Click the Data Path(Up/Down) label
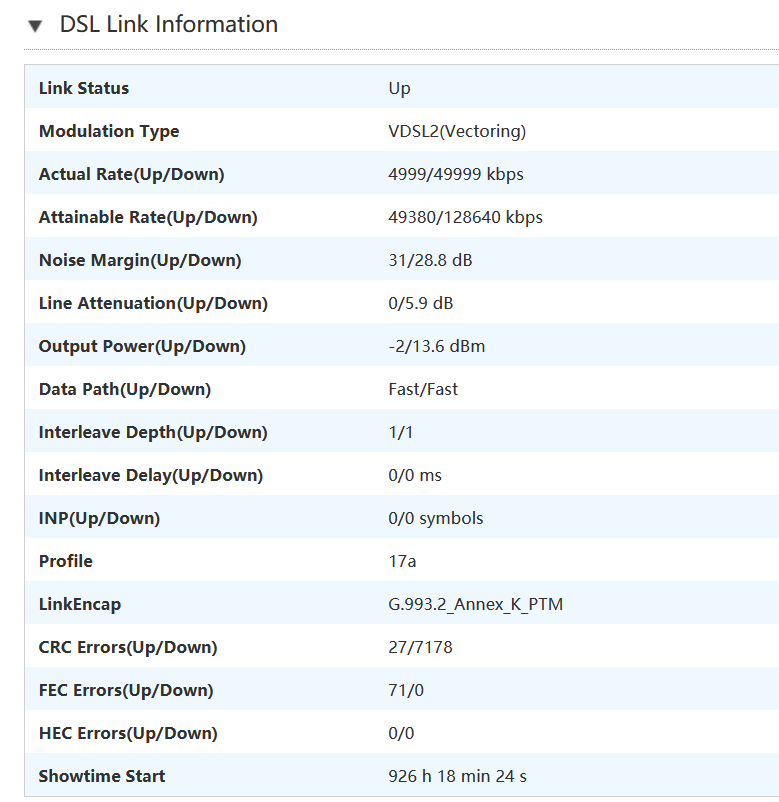Image resolution: width=779 pixels, height=802 pixels. point(125,389)
